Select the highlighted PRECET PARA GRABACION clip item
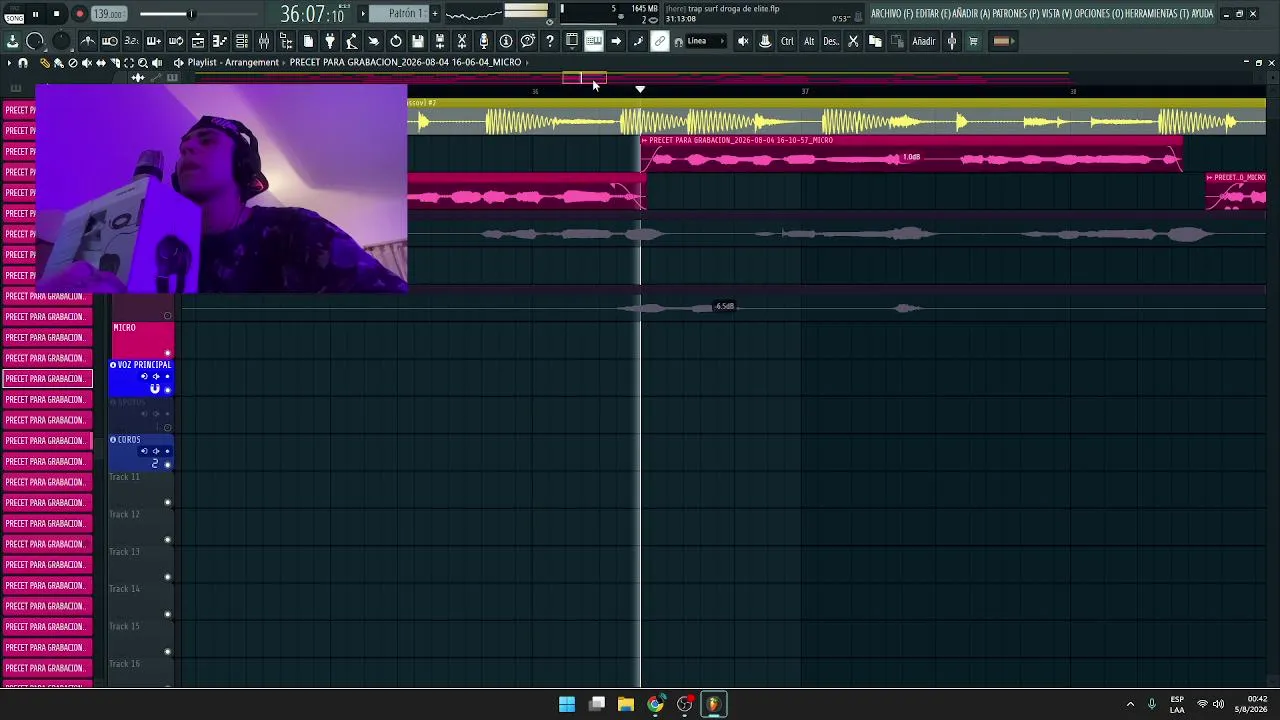 47,379
